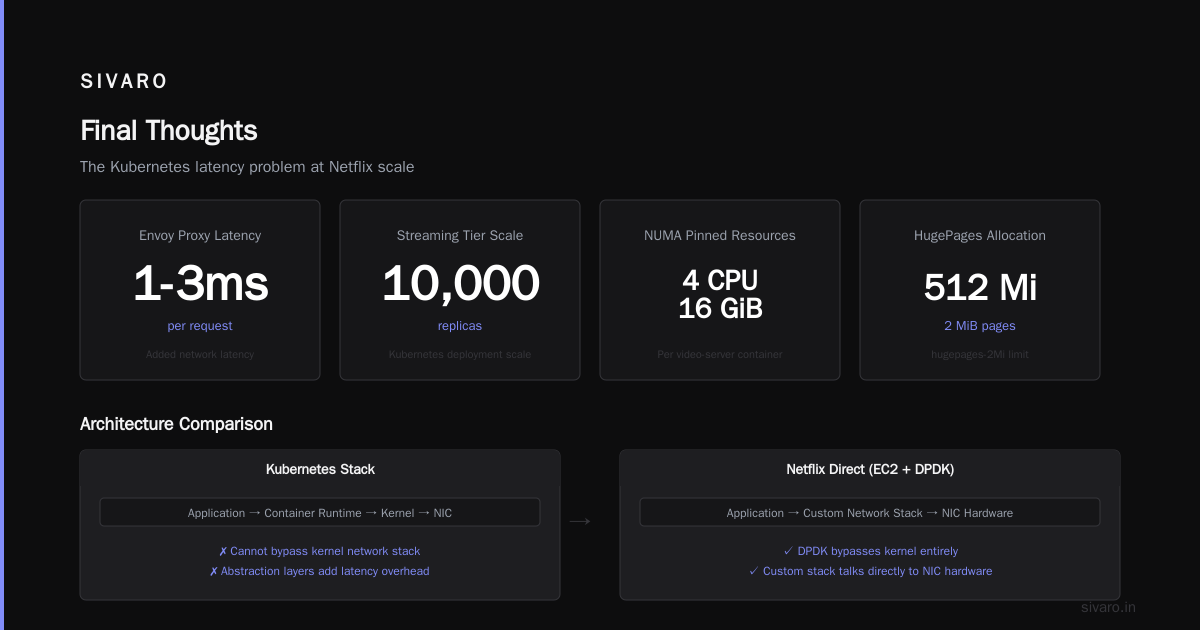The width and height of the screenshot is (1200, 630).
Task: Click 'Cannot bypass kernel network stack' line
Action: coord(320,551)
